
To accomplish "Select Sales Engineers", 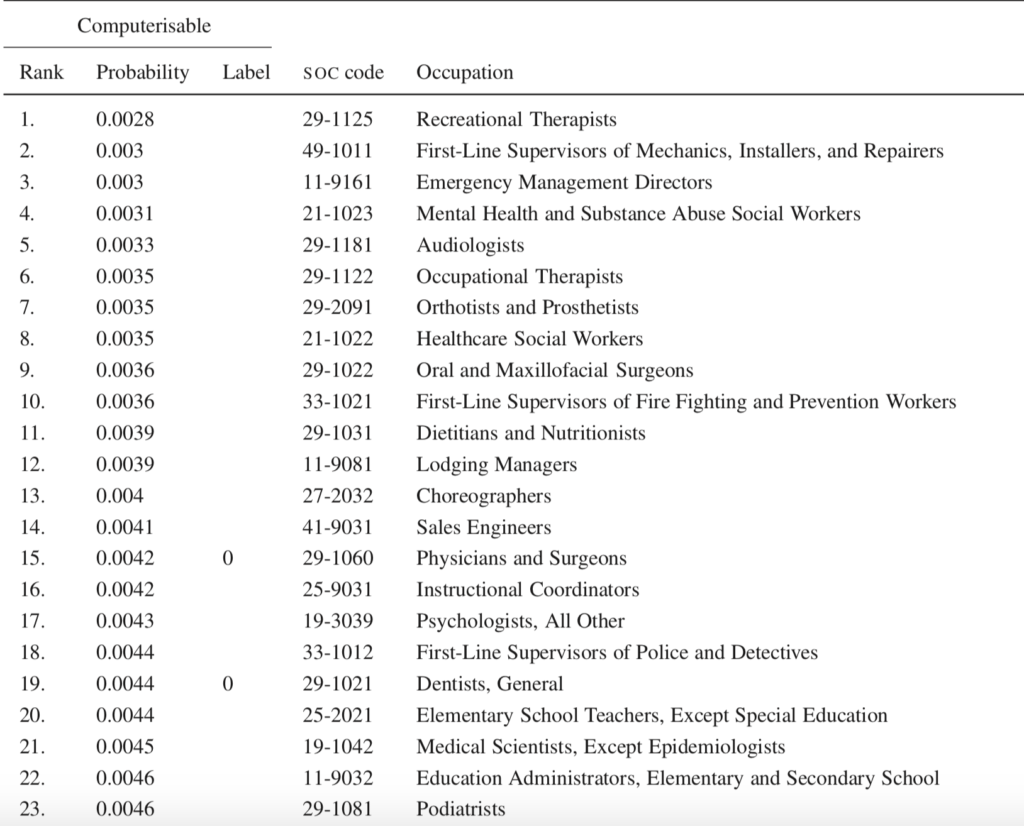I will pos(484,528).
